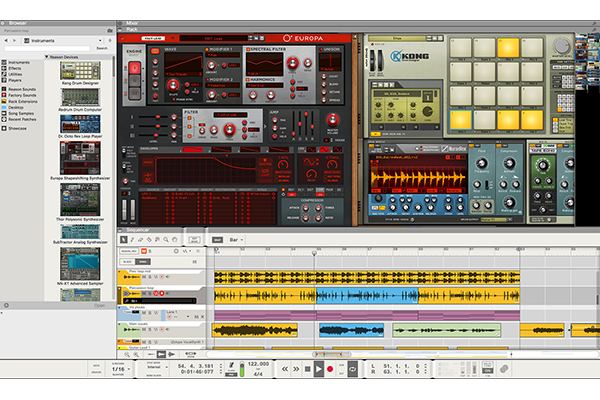Screen dimensions: 600x400
Task: Mute the Main vocals track
Action: (144, 329)
